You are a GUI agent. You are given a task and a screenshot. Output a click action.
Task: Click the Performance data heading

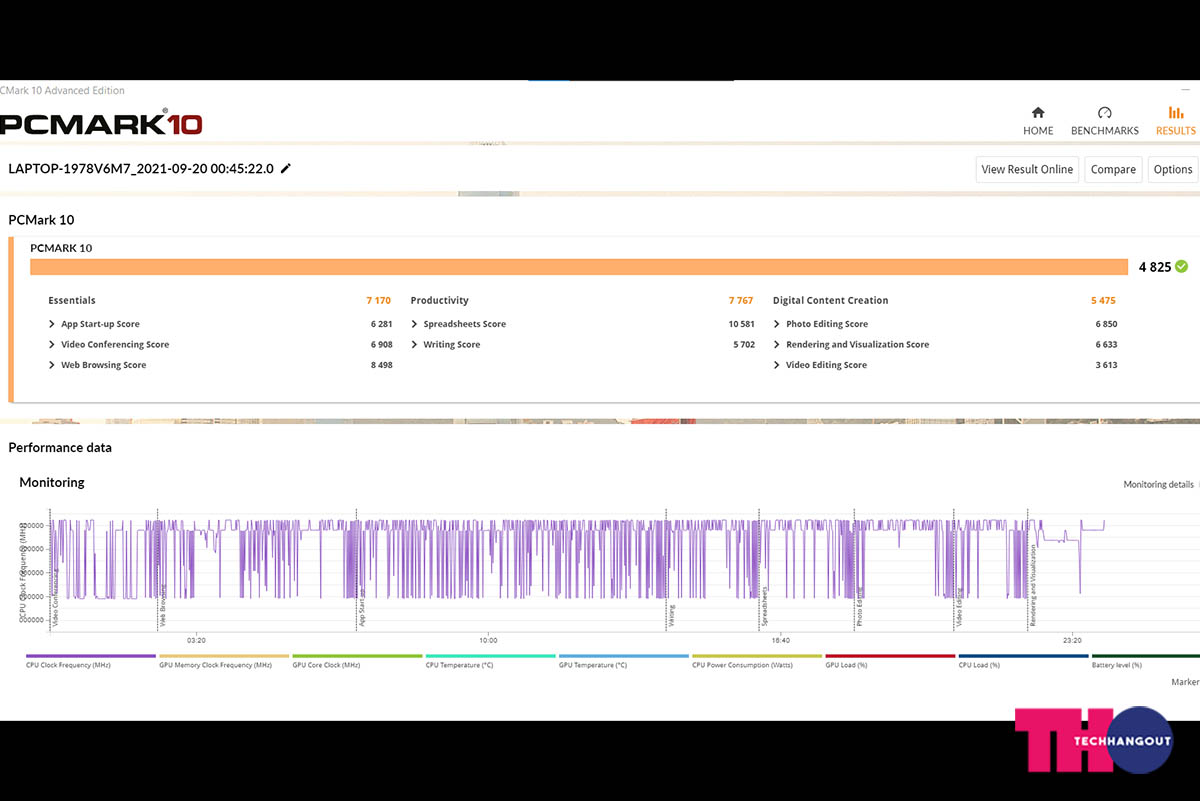(60, 447)
